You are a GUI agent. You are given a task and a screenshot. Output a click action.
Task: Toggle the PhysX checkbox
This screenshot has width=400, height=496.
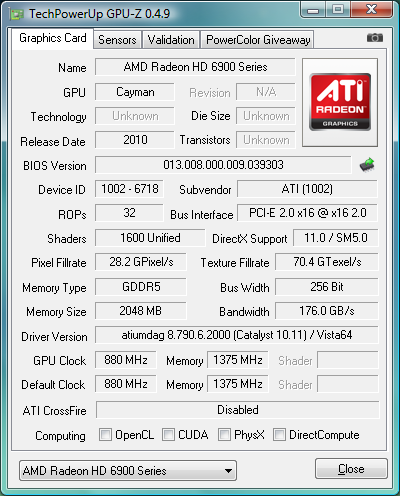(224, 435)
